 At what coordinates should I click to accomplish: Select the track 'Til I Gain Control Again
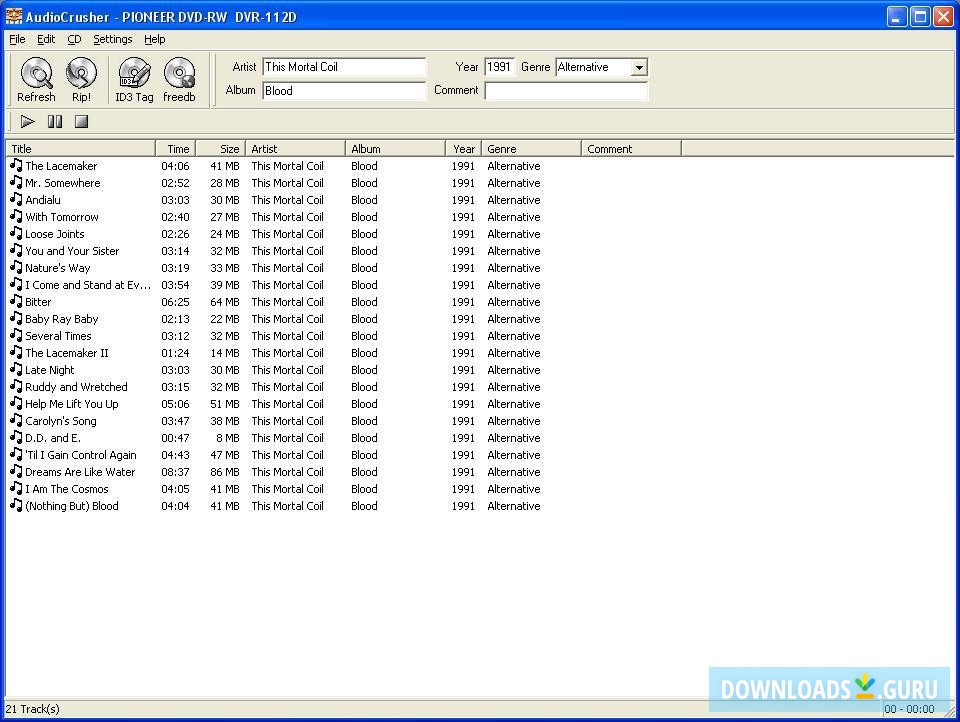pos(81,455)
